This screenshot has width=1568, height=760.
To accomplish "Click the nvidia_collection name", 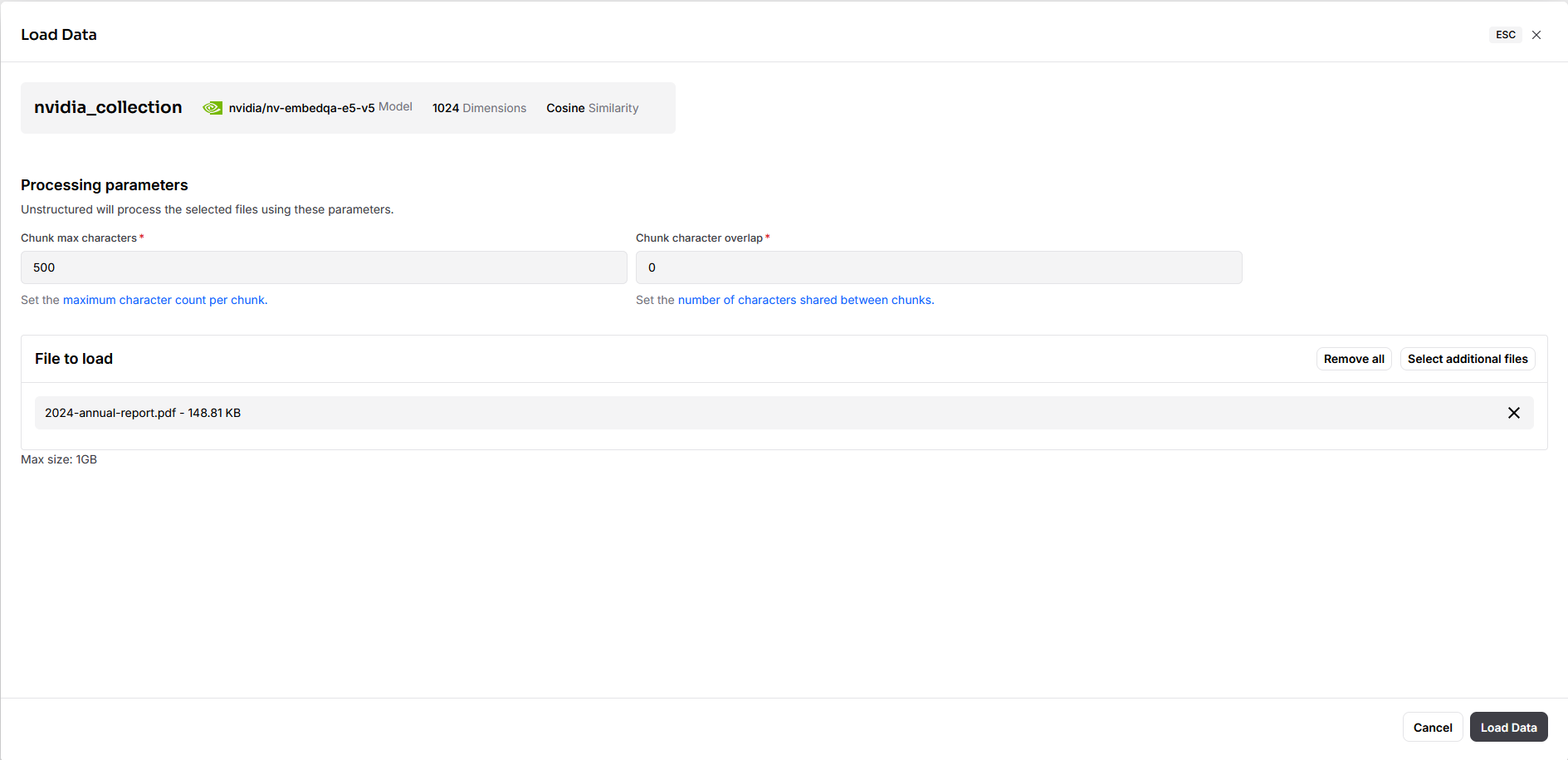I will (x=108, y=107).
